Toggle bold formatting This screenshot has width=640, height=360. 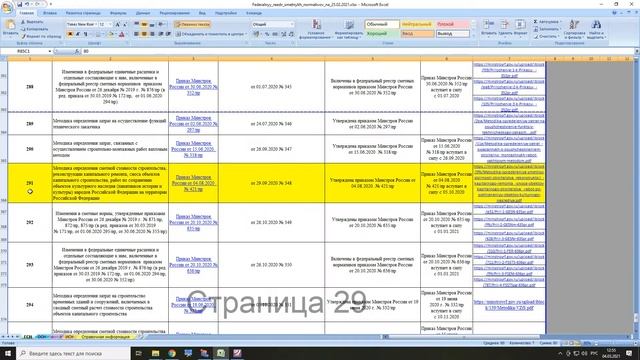(x=70, y=34)
